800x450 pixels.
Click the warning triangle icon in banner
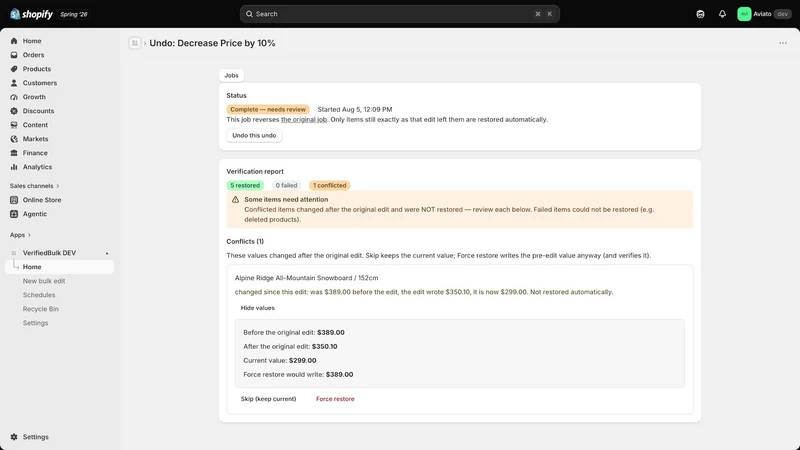click(x=235, y=199)
